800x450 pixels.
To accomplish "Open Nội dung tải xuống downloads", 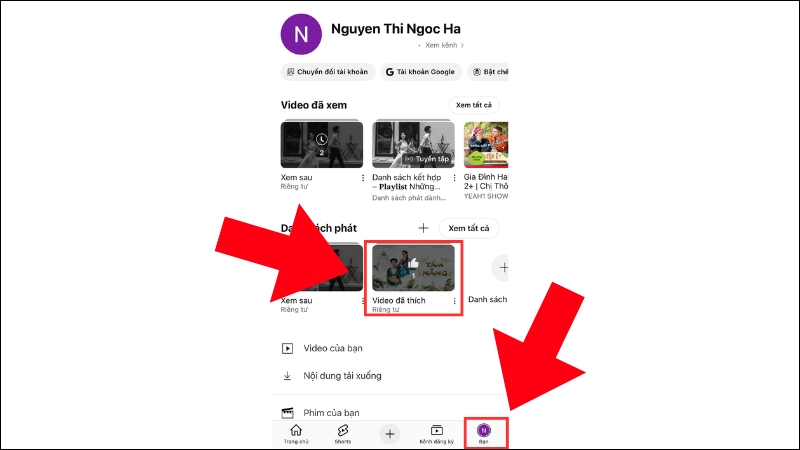I will [343, 376].
